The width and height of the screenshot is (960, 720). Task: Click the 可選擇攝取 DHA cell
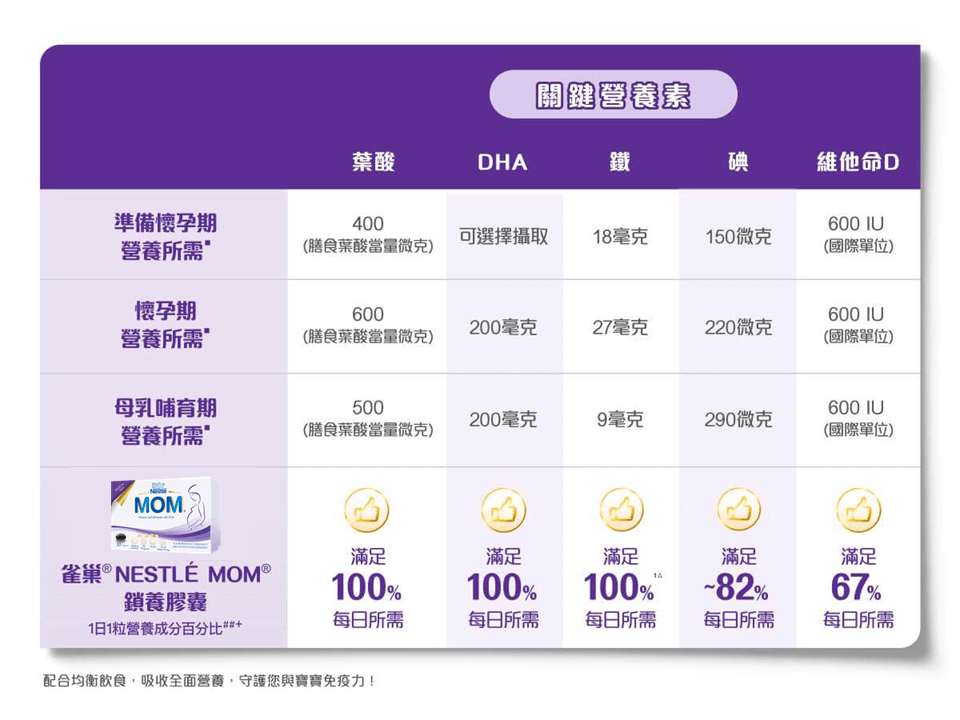pos(503,236)
